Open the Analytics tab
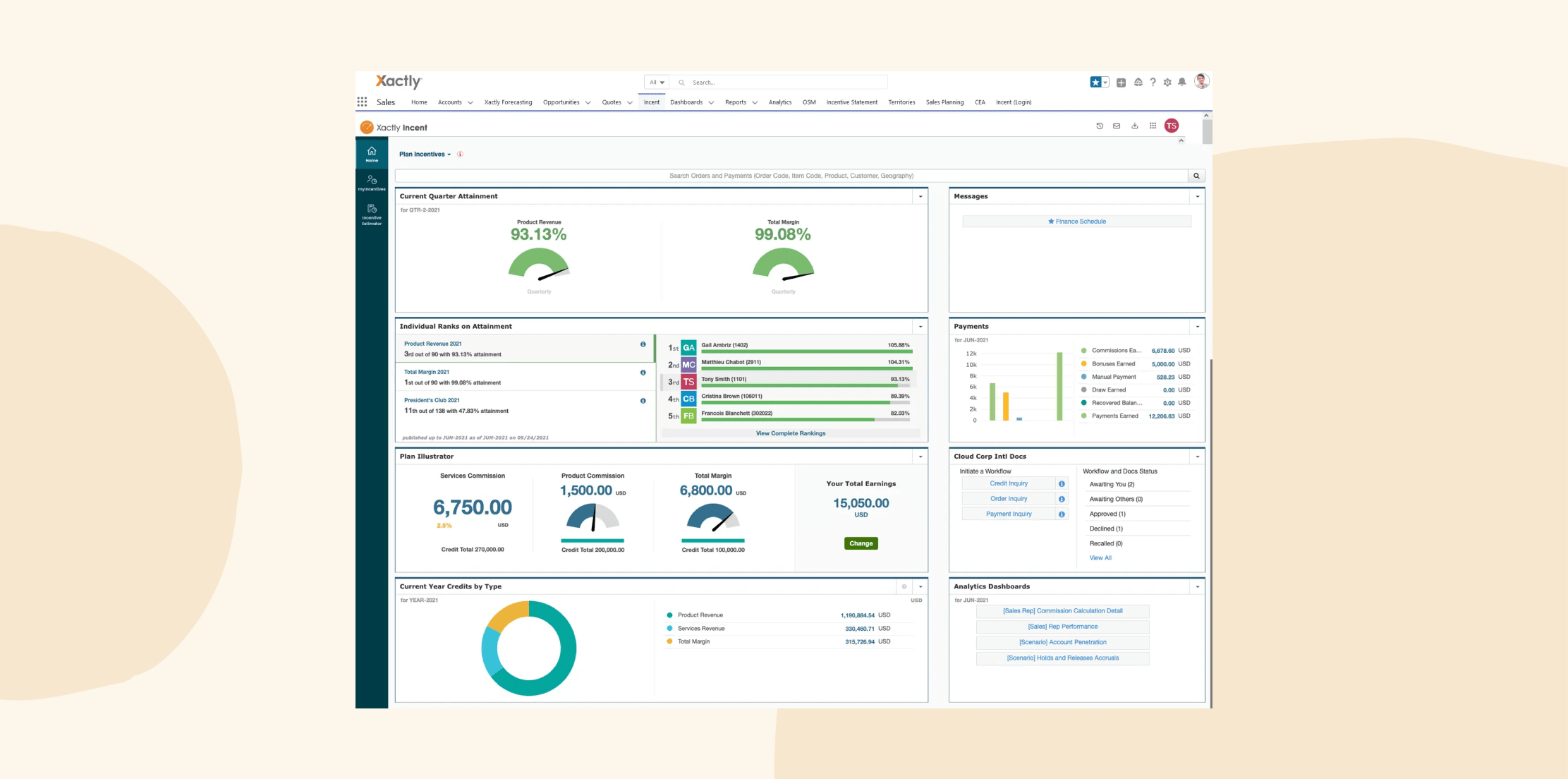 tap(780, 102)
